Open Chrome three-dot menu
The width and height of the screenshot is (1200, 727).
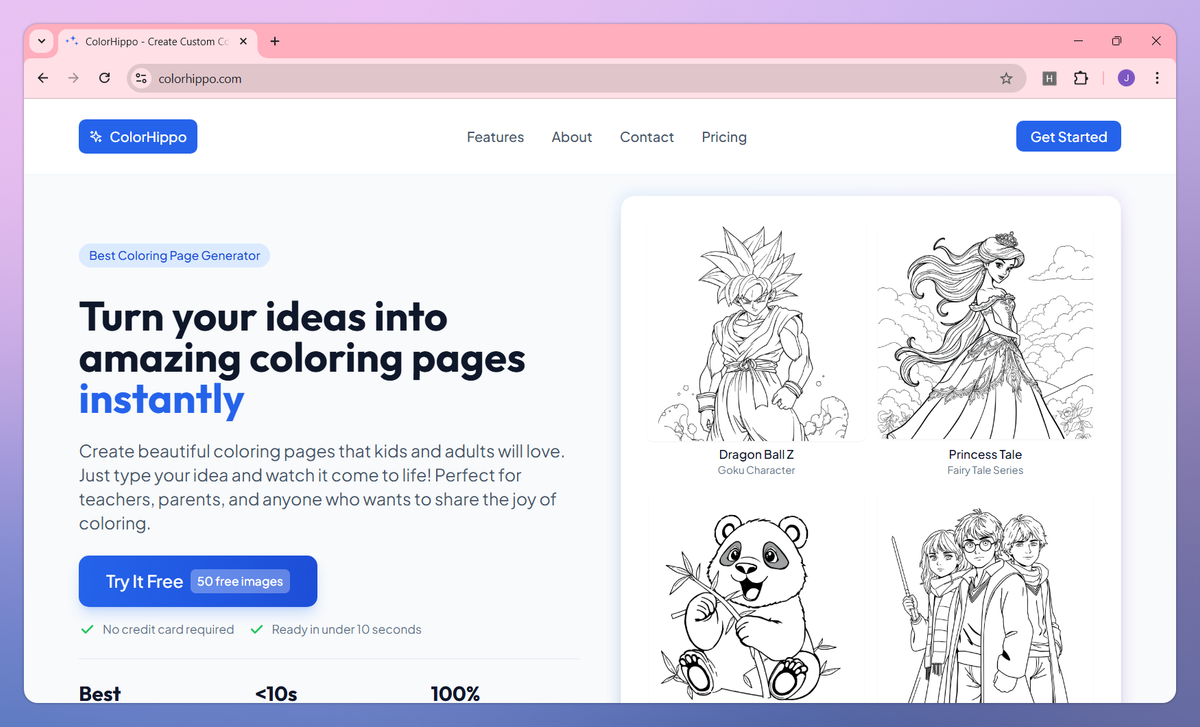tap(1157, 78)
